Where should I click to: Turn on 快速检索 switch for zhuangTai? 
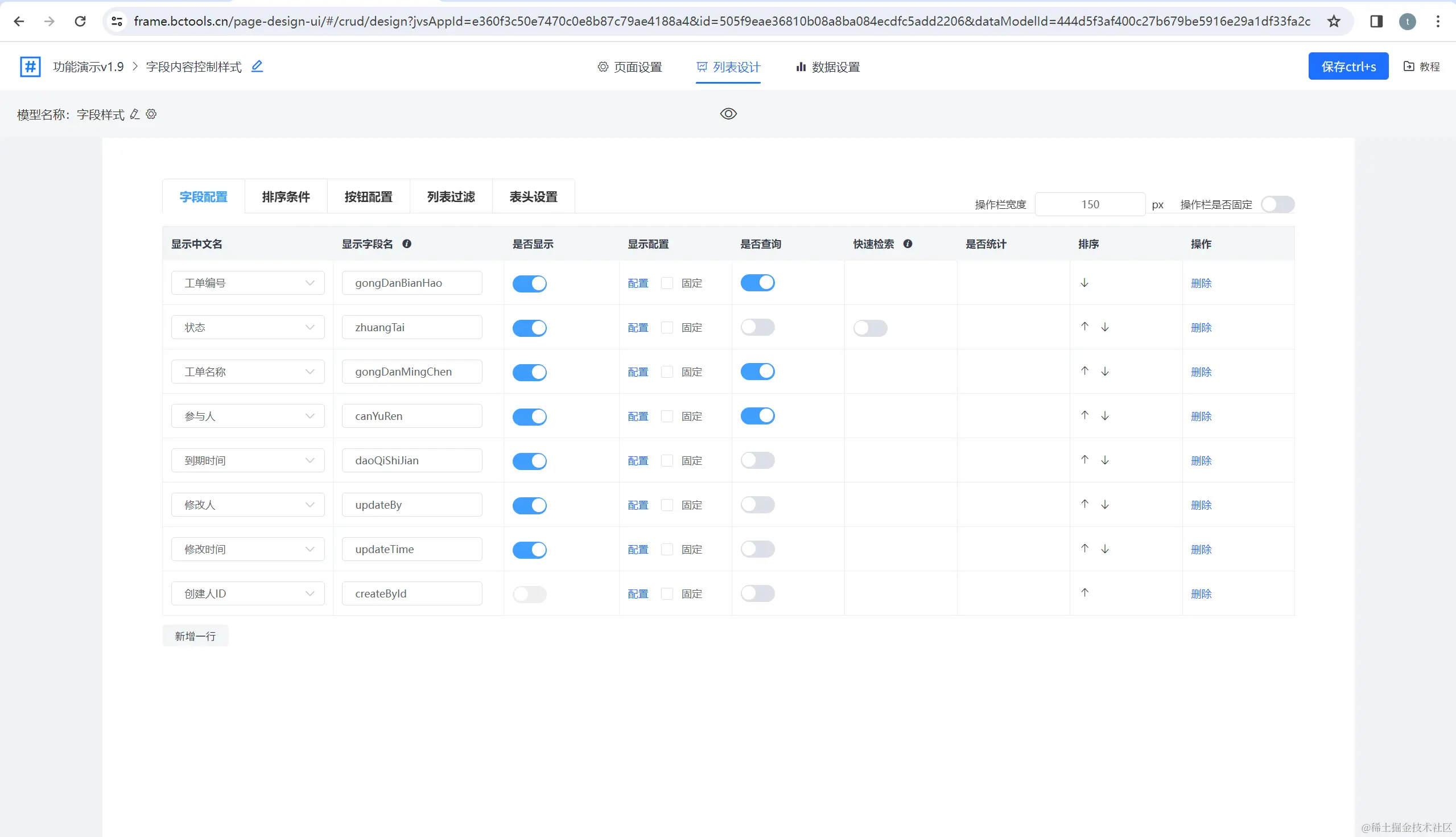point(870,328)
